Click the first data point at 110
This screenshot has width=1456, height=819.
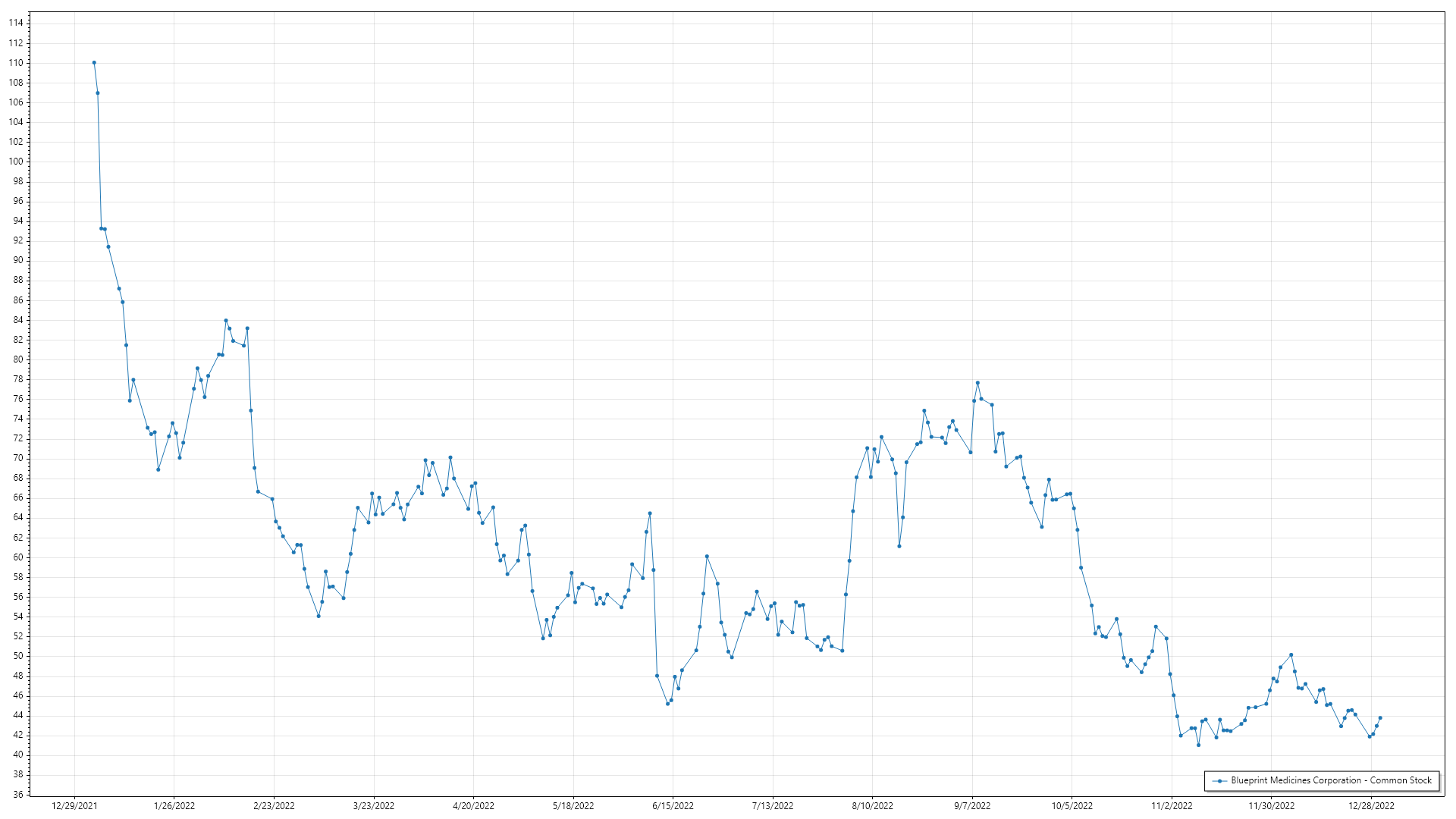click(x=94, y=63)
